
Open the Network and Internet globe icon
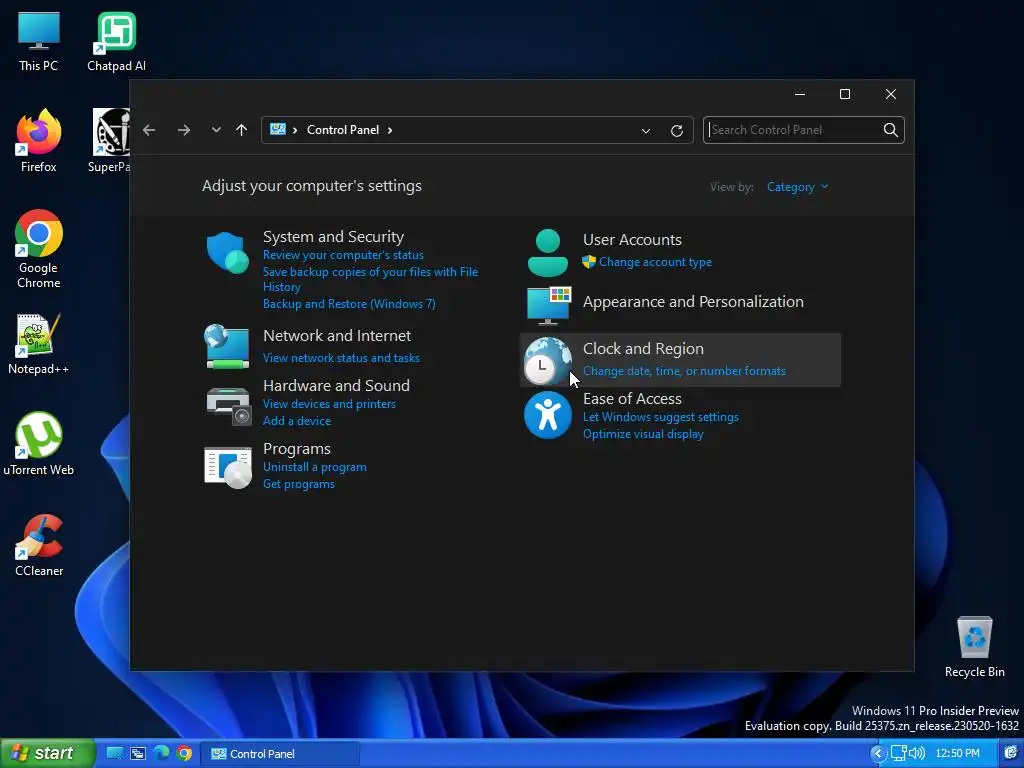tap(227, 347)
